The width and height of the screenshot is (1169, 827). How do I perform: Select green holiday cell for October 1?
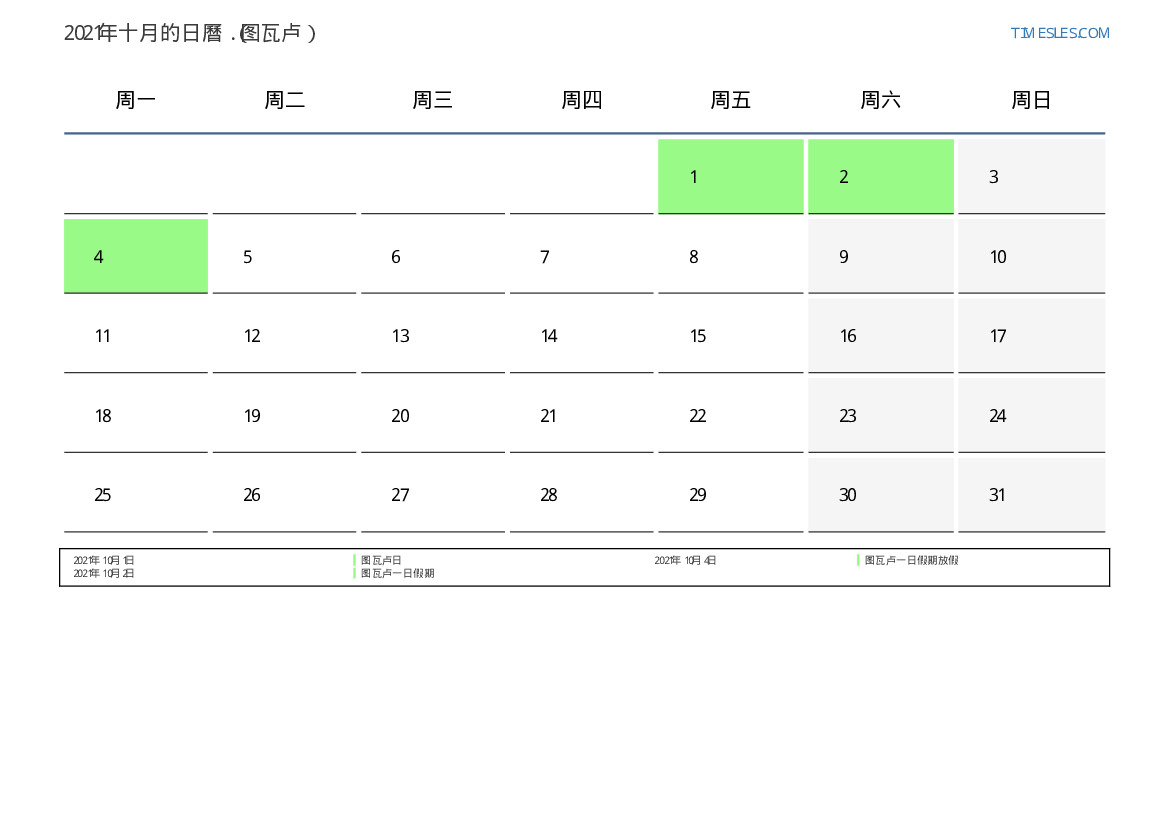[731, 177]
